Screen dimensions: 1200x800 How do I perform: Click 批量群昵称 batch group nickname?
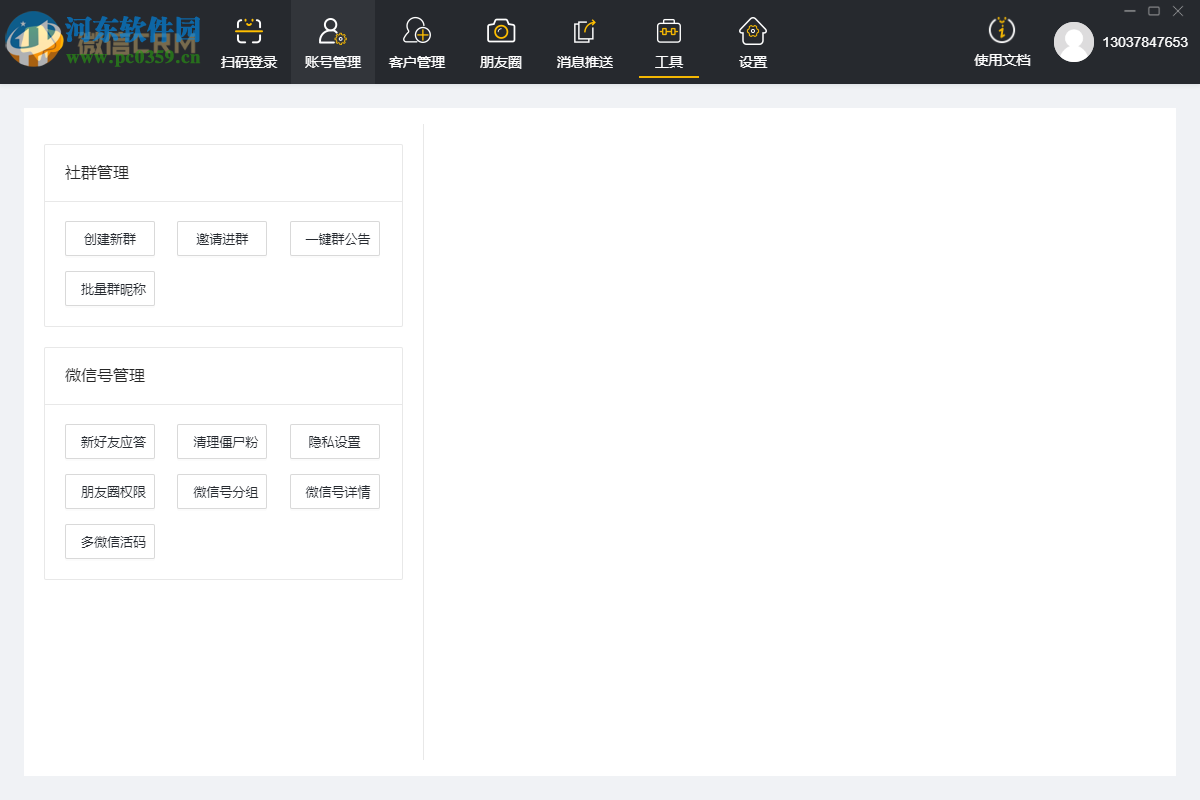click(x=110, y=288)
